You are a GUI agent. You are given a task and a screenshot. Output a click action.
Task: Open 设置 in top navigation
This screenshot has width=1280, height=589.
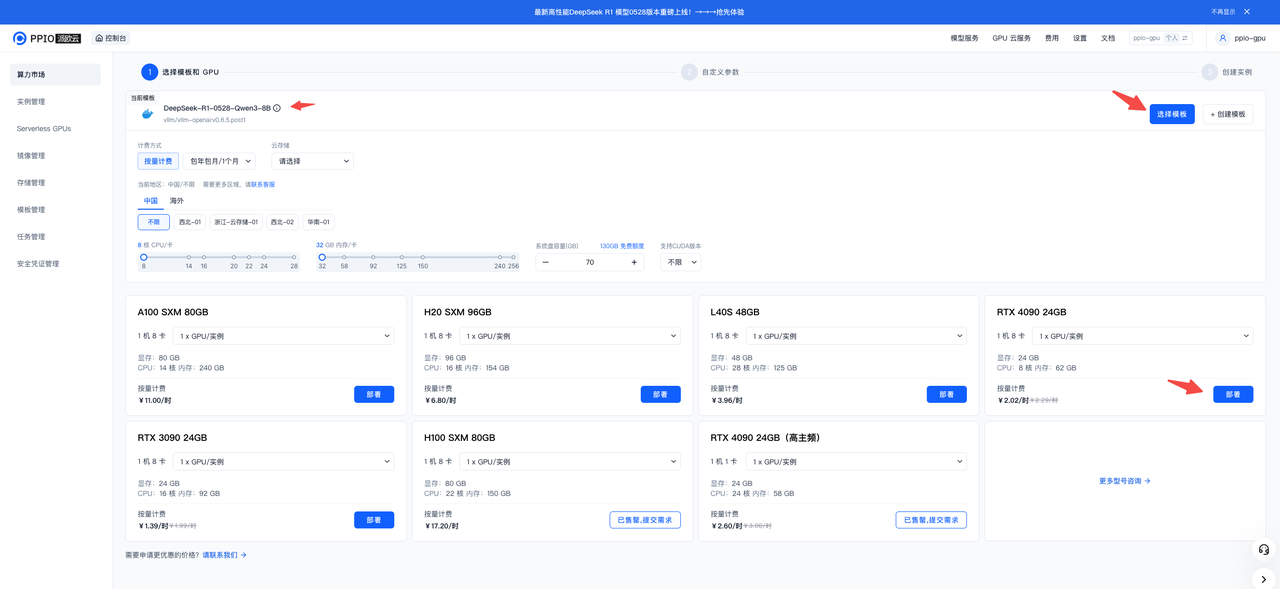pyautogui.click(x=1080, y=38)
